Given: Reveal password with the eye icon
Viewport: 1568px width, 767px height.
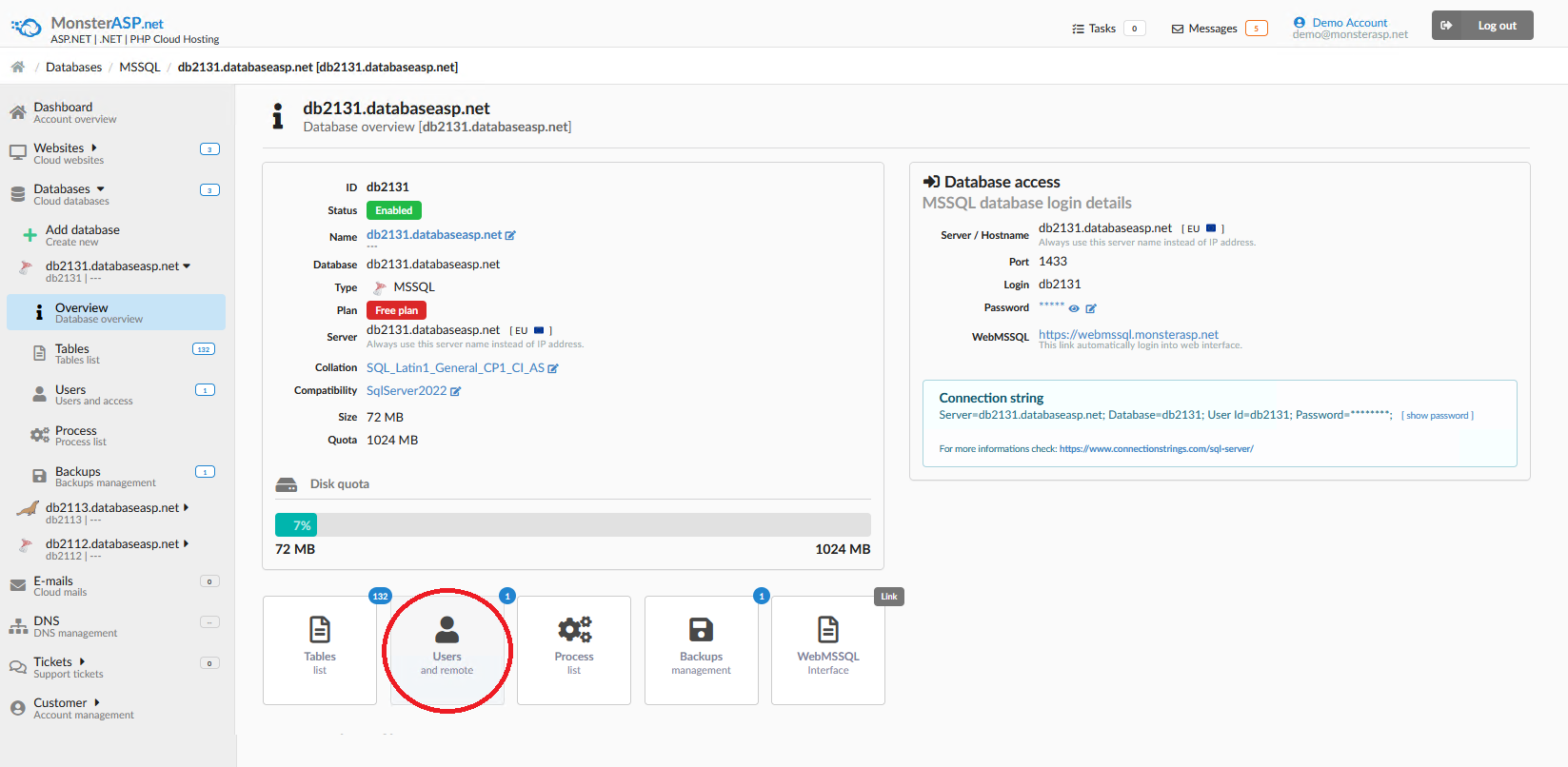Looking at the screenshot, I should pos(1074,308).
